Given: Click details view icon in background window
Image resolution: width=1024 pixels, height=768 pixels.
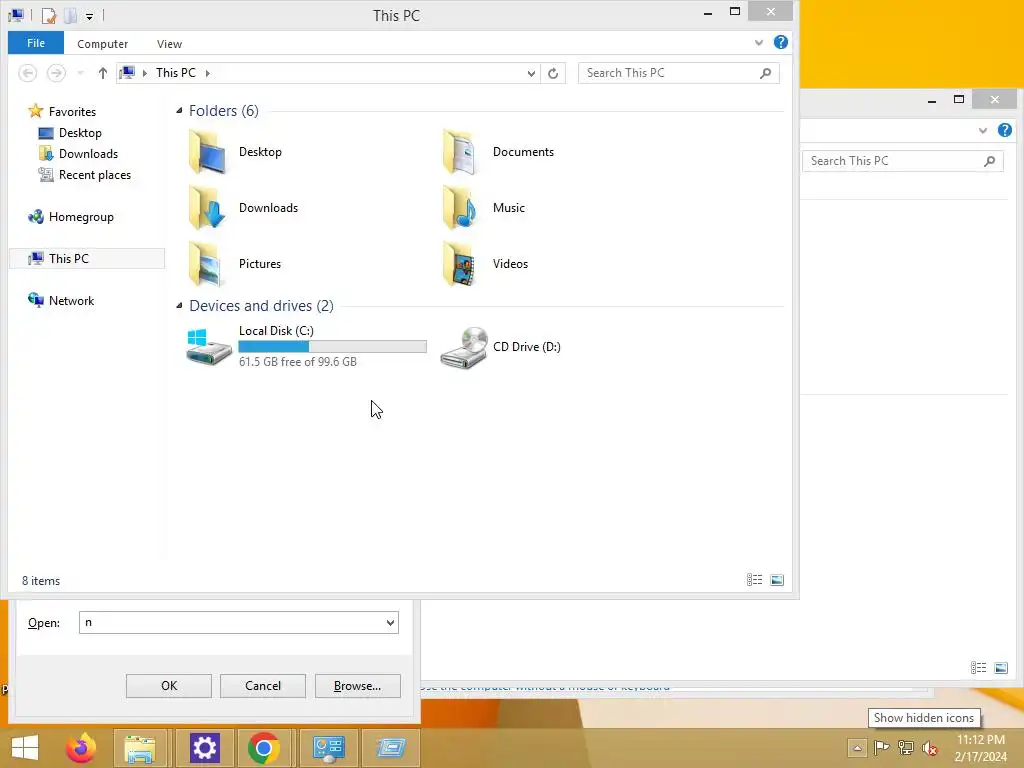Looking at the screenshot, I should (978, 667).
